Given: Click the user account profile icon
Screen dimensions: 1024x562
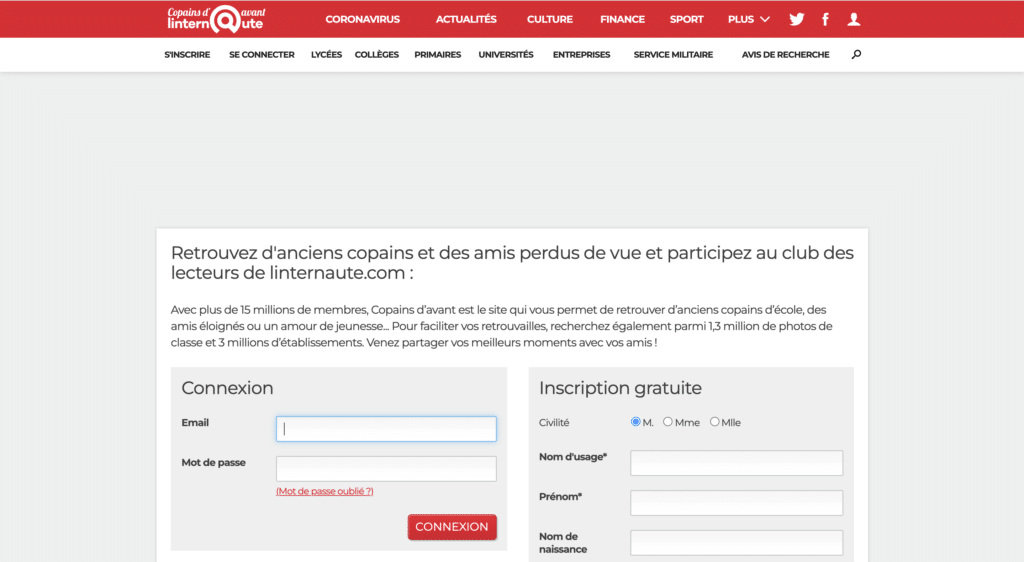Looking at the screenshot, I should pyautogui.click(x=854, y=20).
